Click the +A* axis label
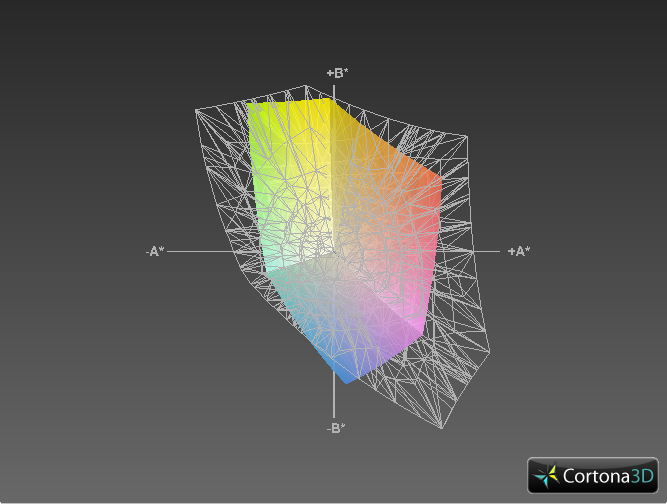Screen dimensions: 667x504 pyautogui.click(x=519, y=251)
